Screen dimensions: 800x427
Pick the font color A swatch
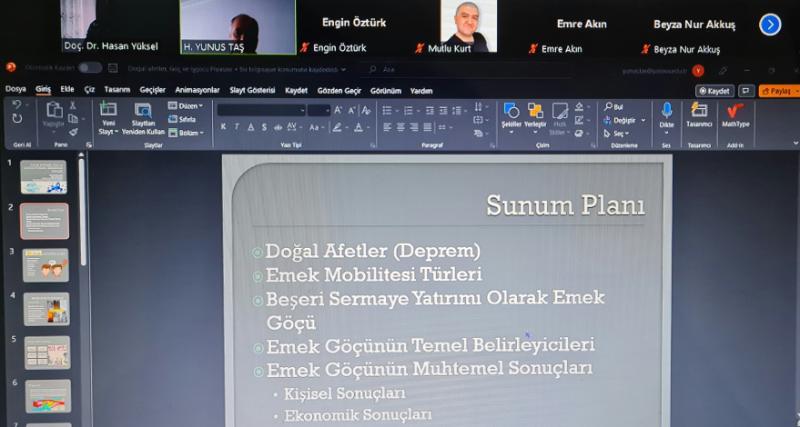[x=358, y=128]
